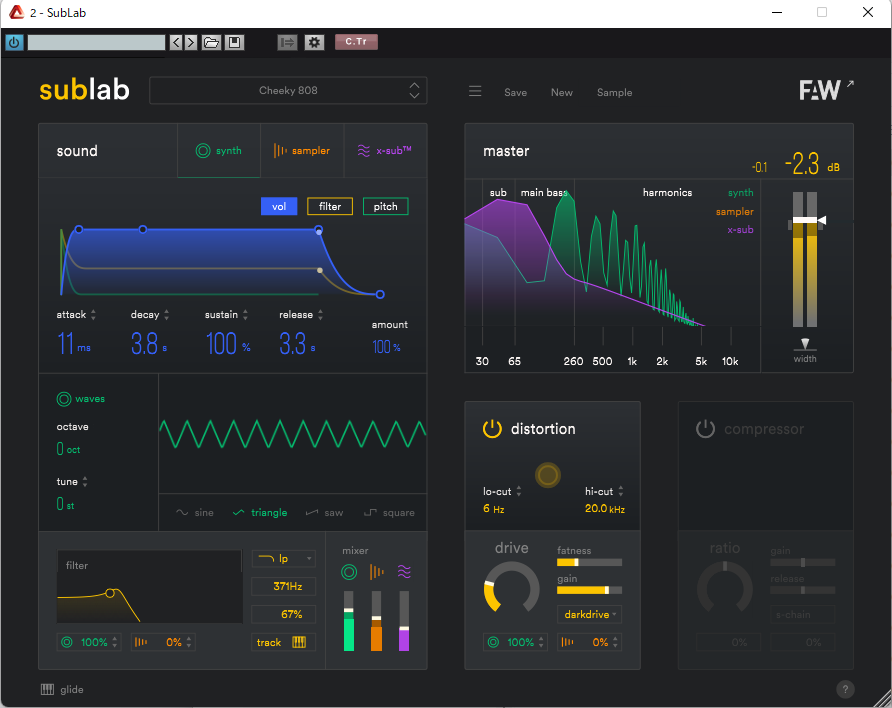Click the stereo width triangle control
The image size is (892, 708).
click(805, 343)
